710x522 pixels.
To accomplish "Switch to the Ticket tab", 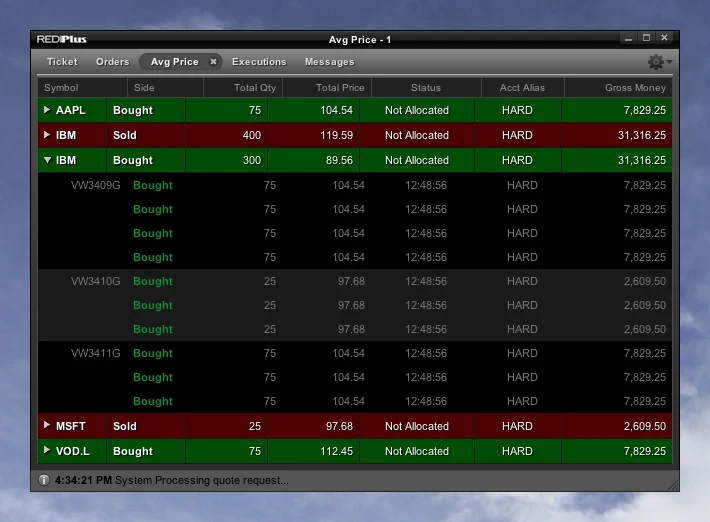I will coord(62,62).
